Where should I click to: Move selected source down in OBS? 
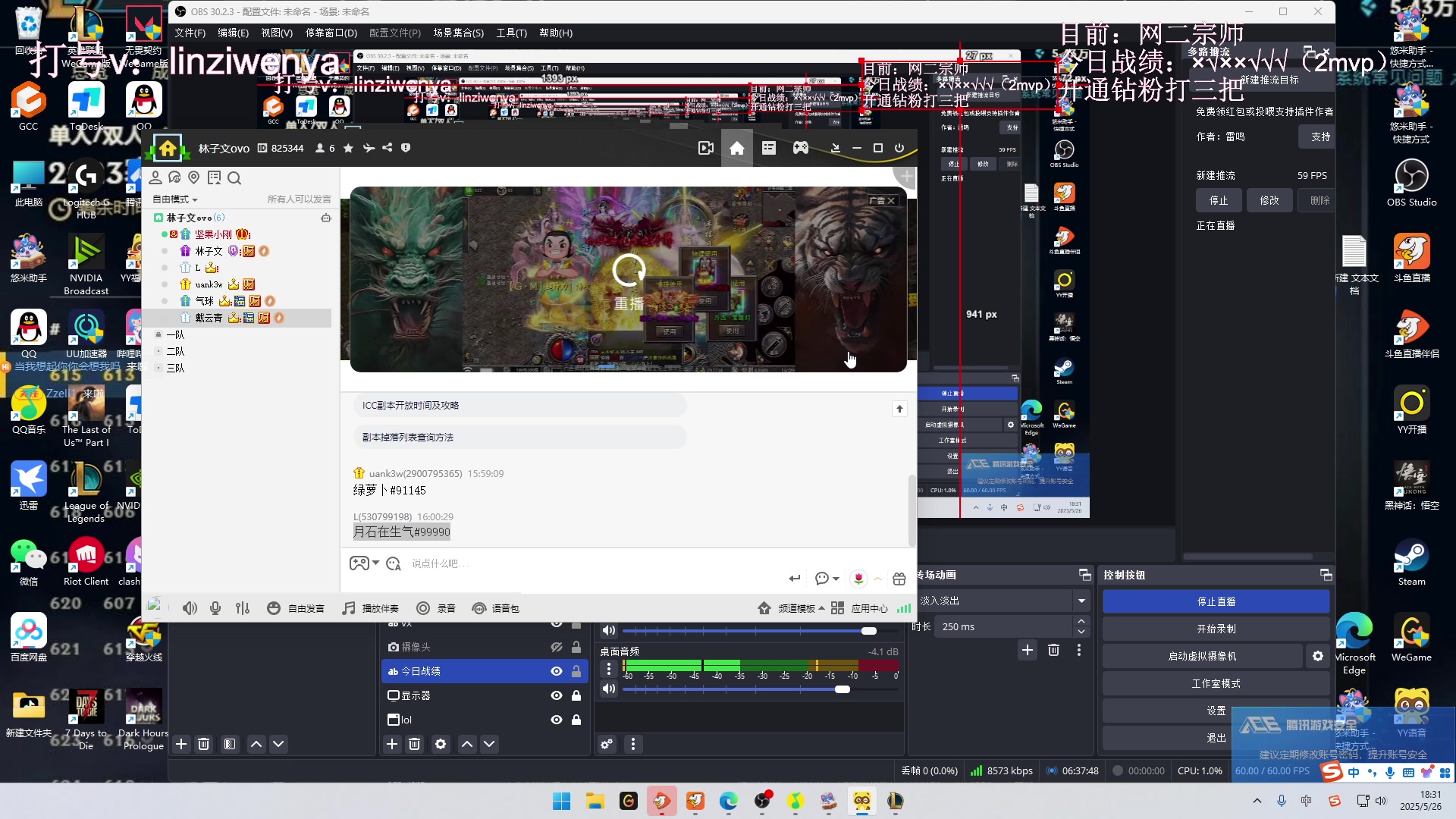pos(489,744)
